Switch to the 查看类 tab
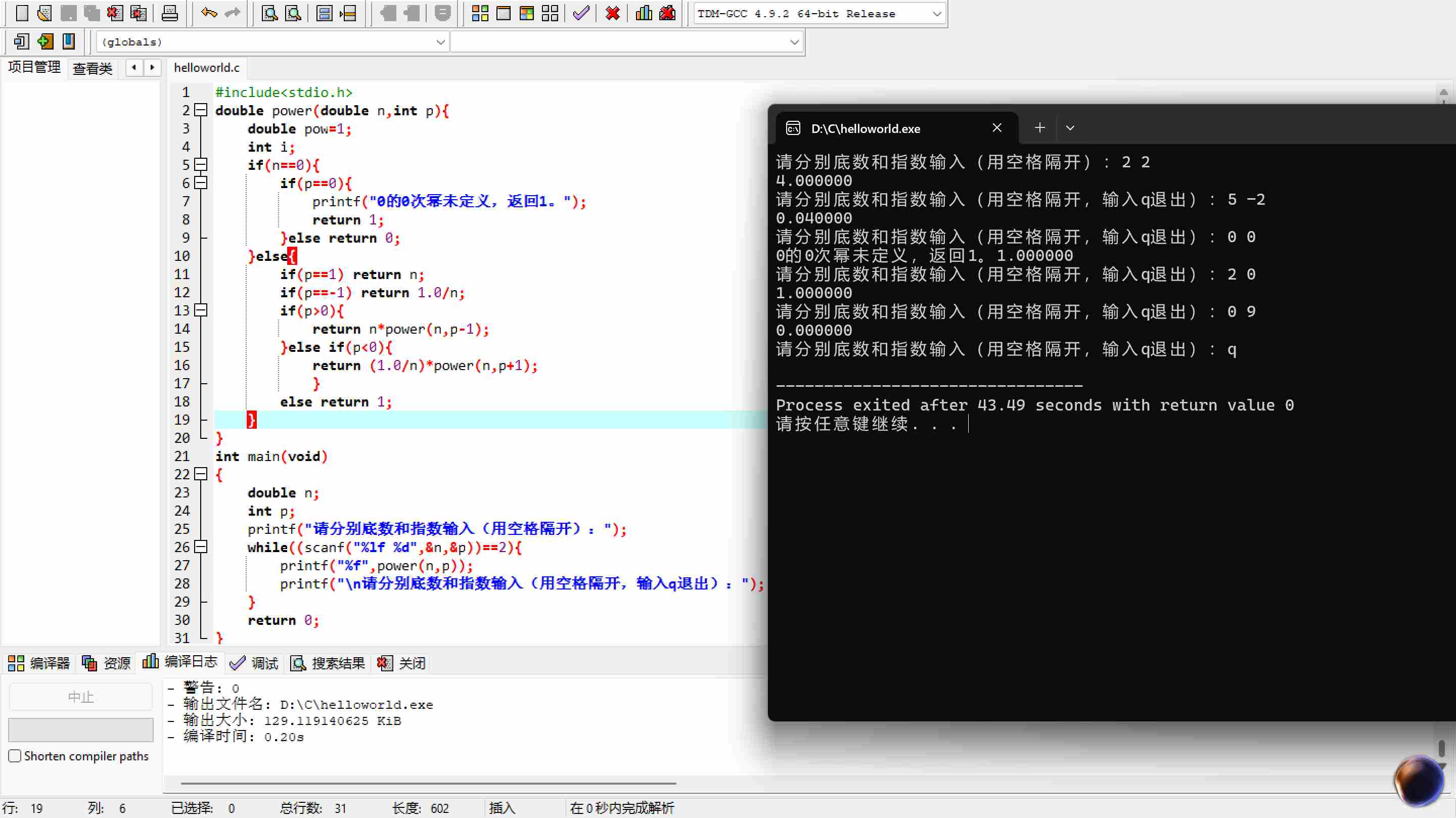1456x818 pixels. 93,68
